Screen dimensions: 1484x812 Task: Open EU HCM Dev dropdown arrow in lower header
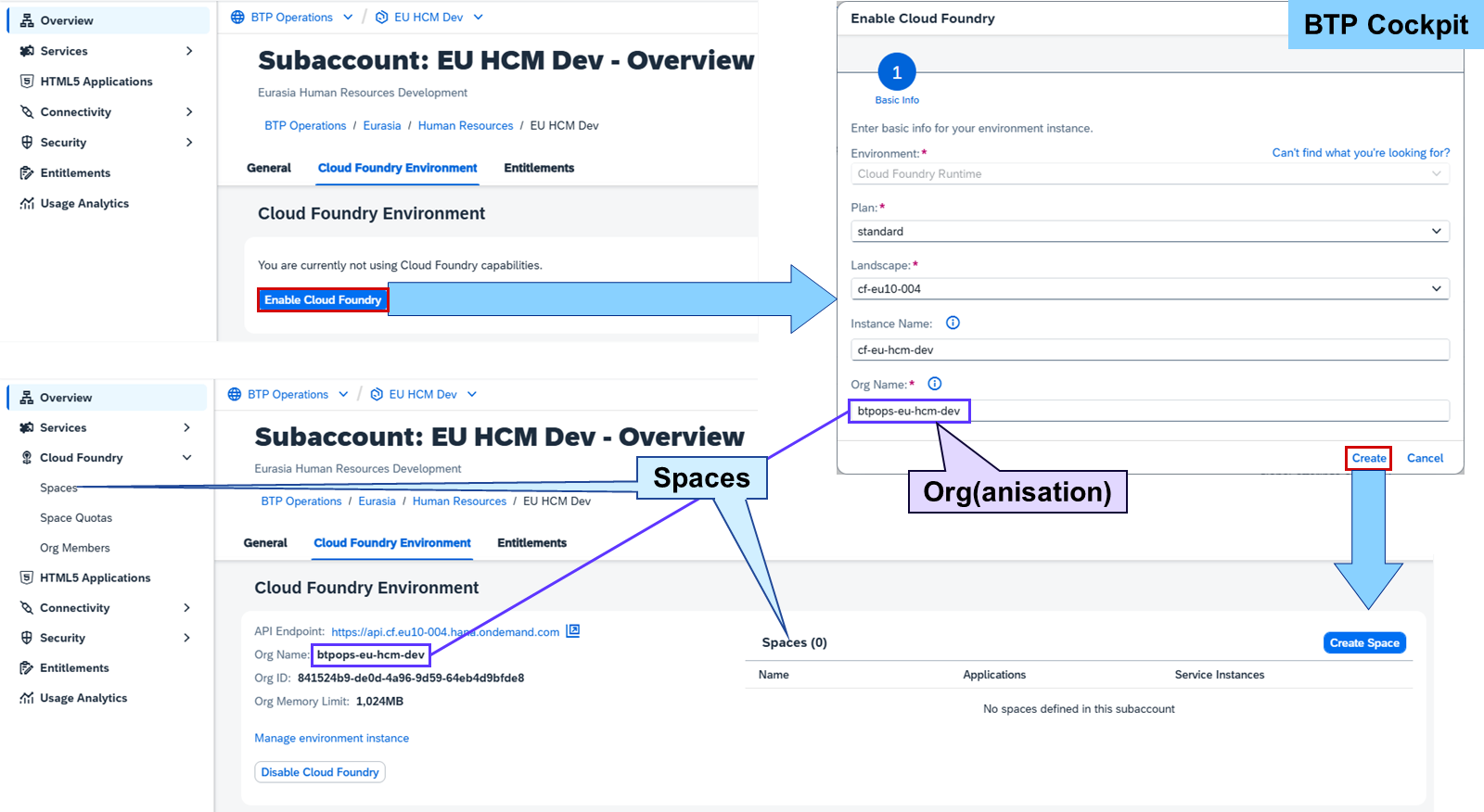coord(472,394)
